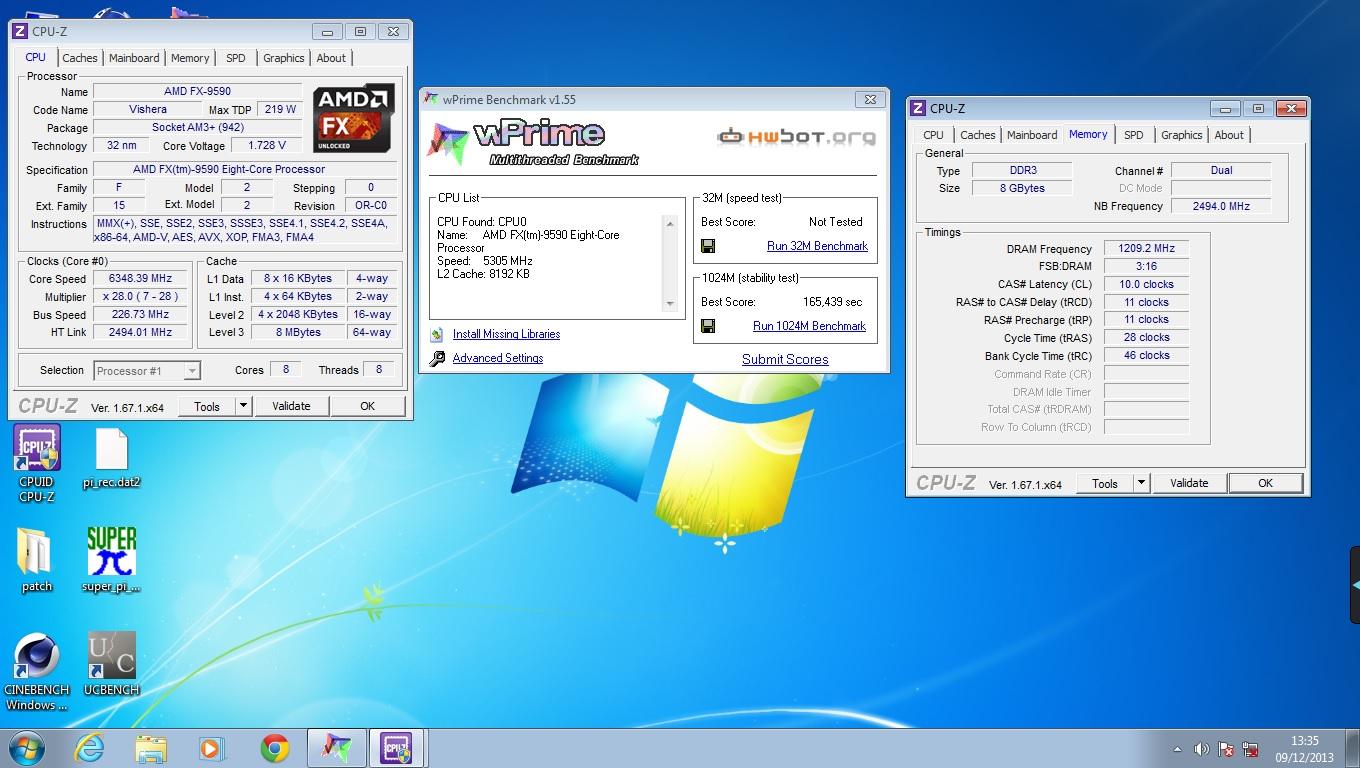Show hidden system tray icons

tap(1177, 749)
